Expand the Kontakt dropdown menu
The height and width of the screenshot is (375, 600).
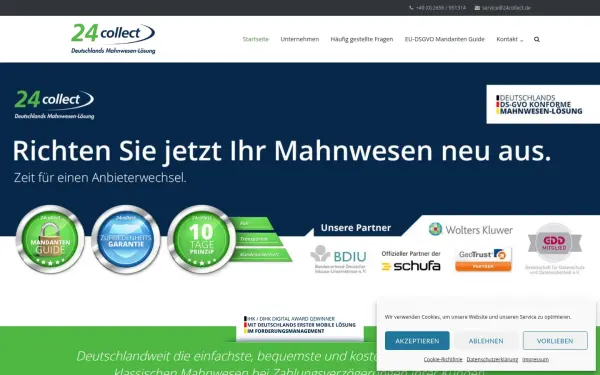coord(509,39)
